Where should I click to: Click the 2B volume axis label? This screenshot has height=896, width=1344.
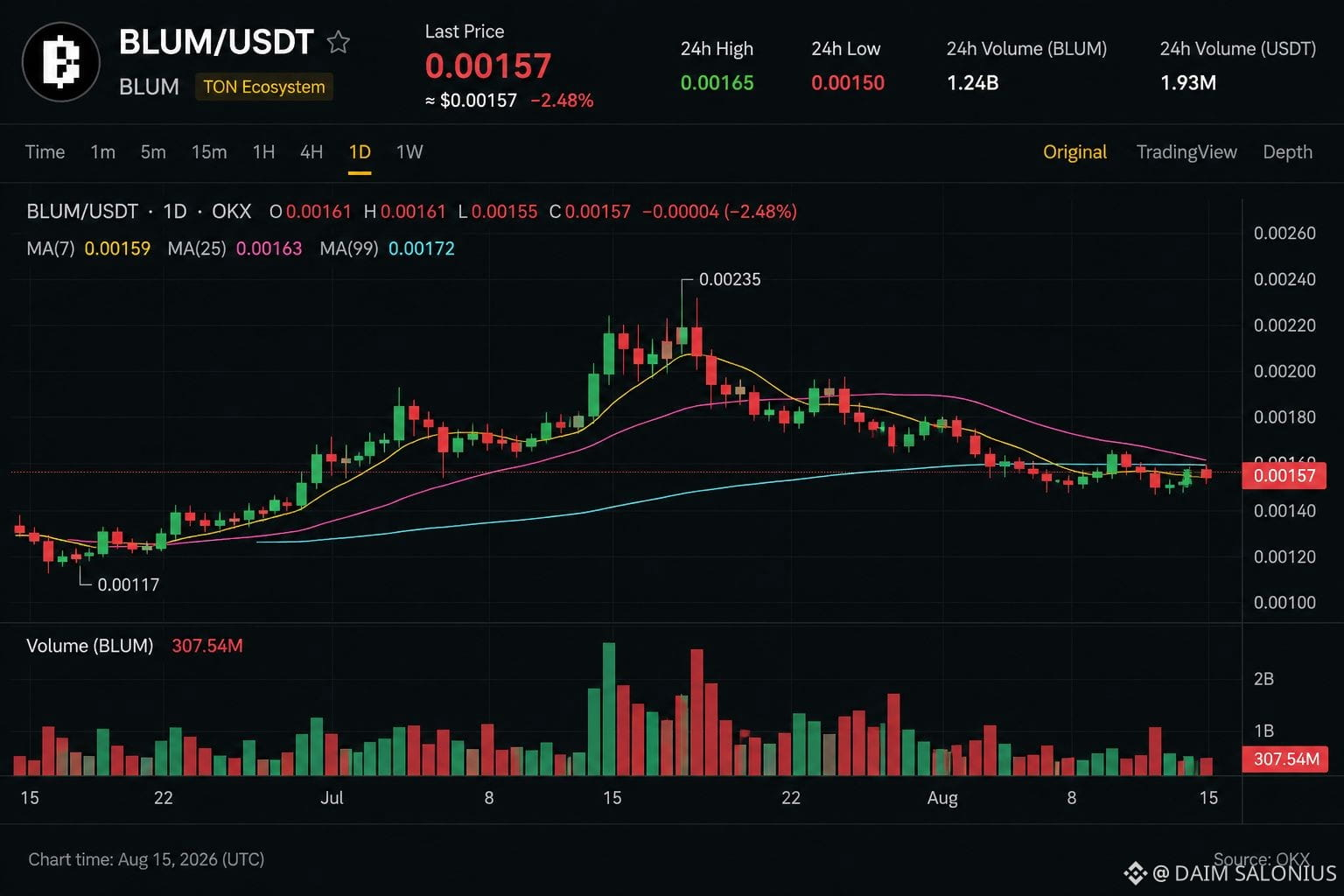click(x=1263, y=679)
